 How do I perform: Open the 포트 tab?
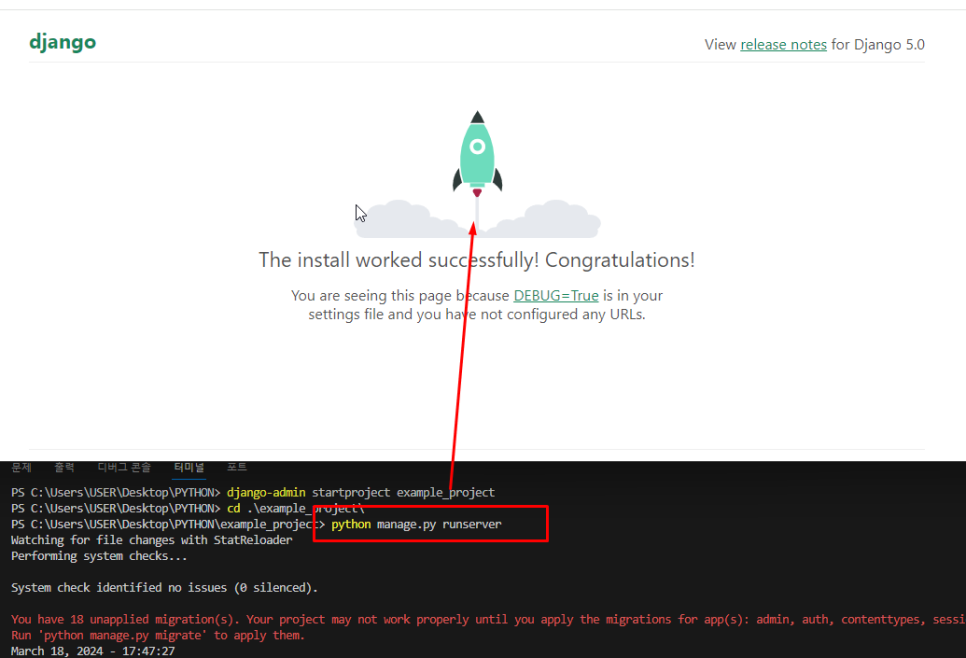click(237, 468)
